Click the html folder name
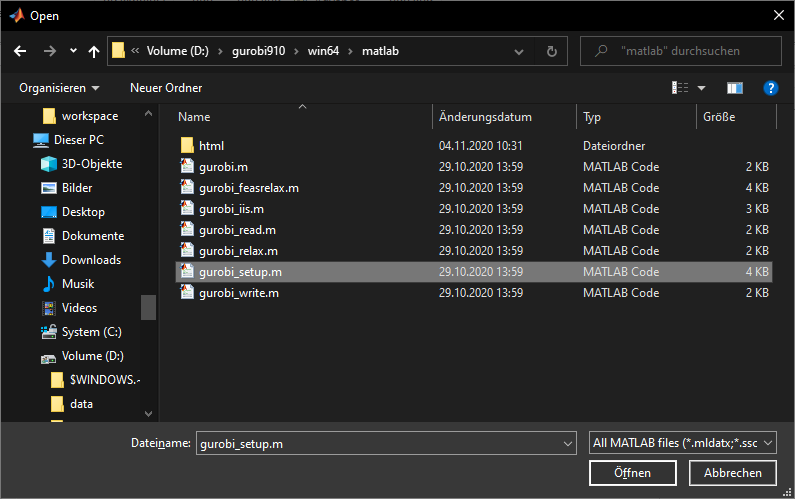Screen dimensions: 795x499 coord(211,146)
